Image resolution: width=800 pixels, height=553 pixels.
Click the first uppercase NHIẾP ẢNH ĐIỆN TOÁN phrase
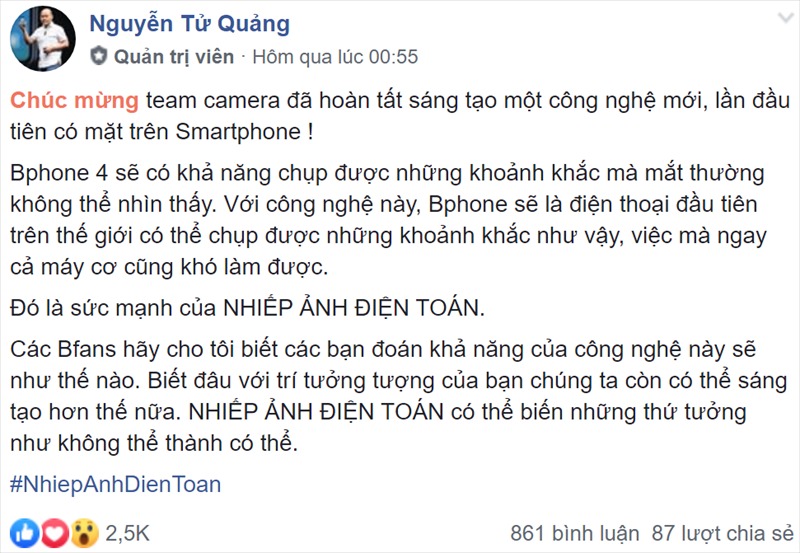[353, 308]
